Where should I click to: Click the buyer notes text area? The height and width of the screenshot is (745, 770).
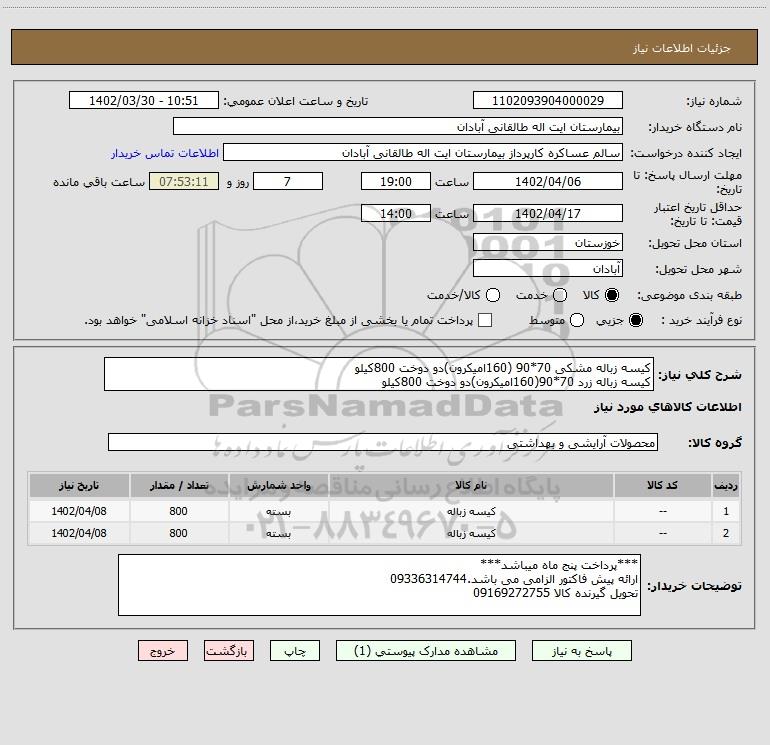click(380, 585)
